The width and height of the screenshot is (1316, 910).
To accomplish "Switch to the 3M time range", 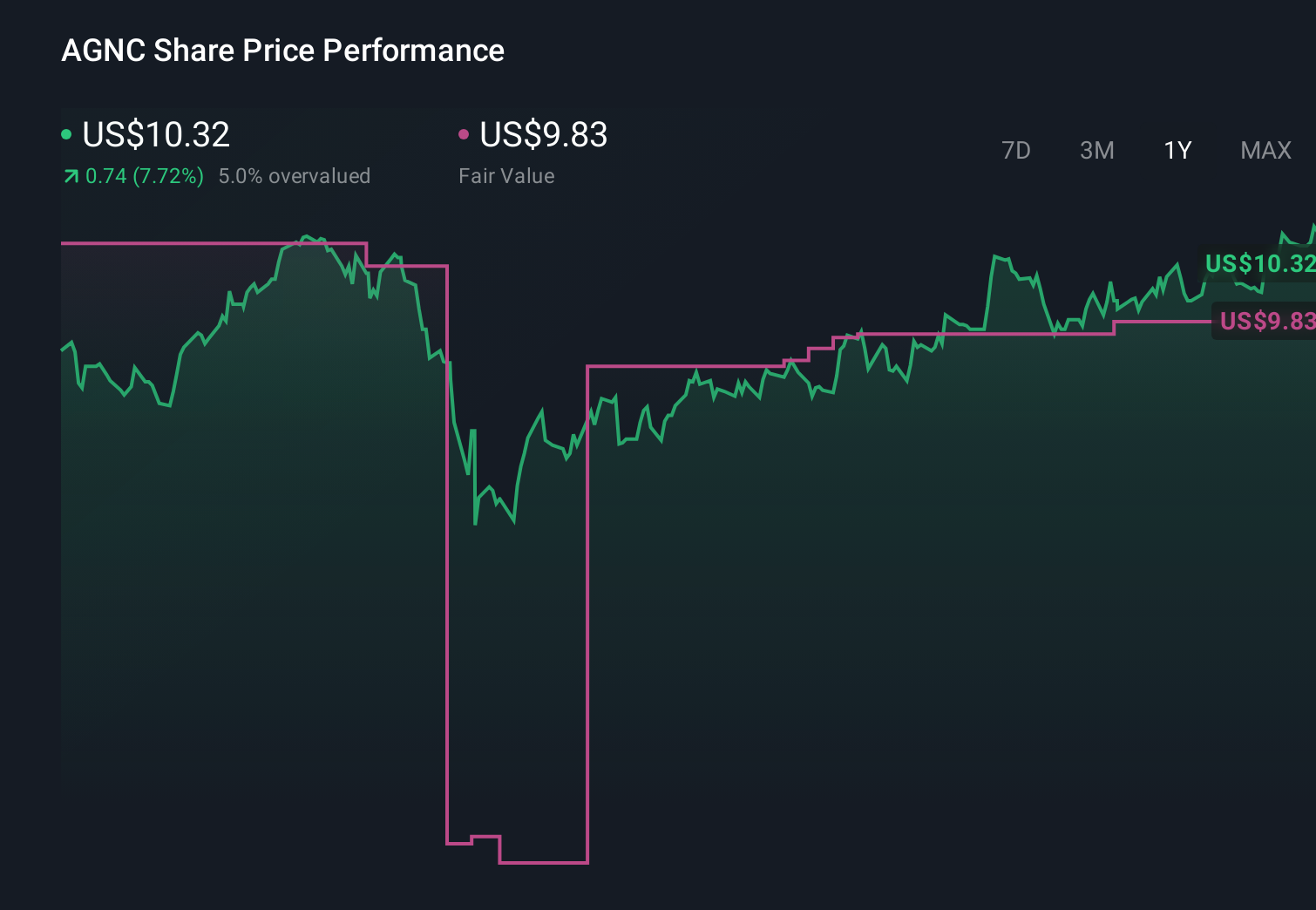I will point(1096,150).
